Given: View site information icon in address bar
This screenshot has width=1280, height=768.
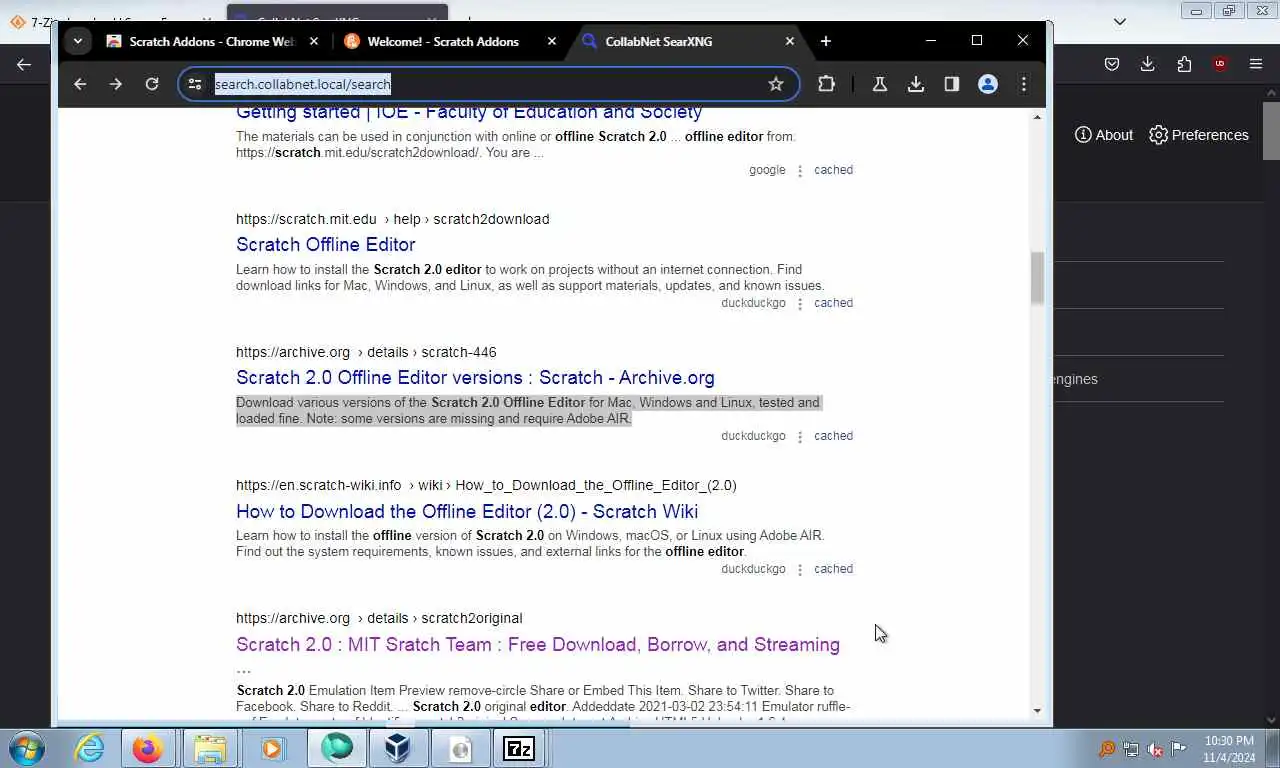Looking at the screenshot, I should (x=196, y=84).
